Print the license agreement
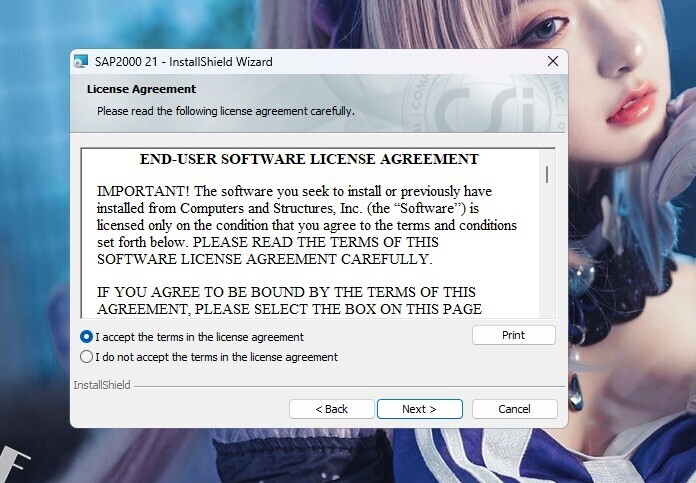This screenshot has height=483, width=696. tap(514, 335)
